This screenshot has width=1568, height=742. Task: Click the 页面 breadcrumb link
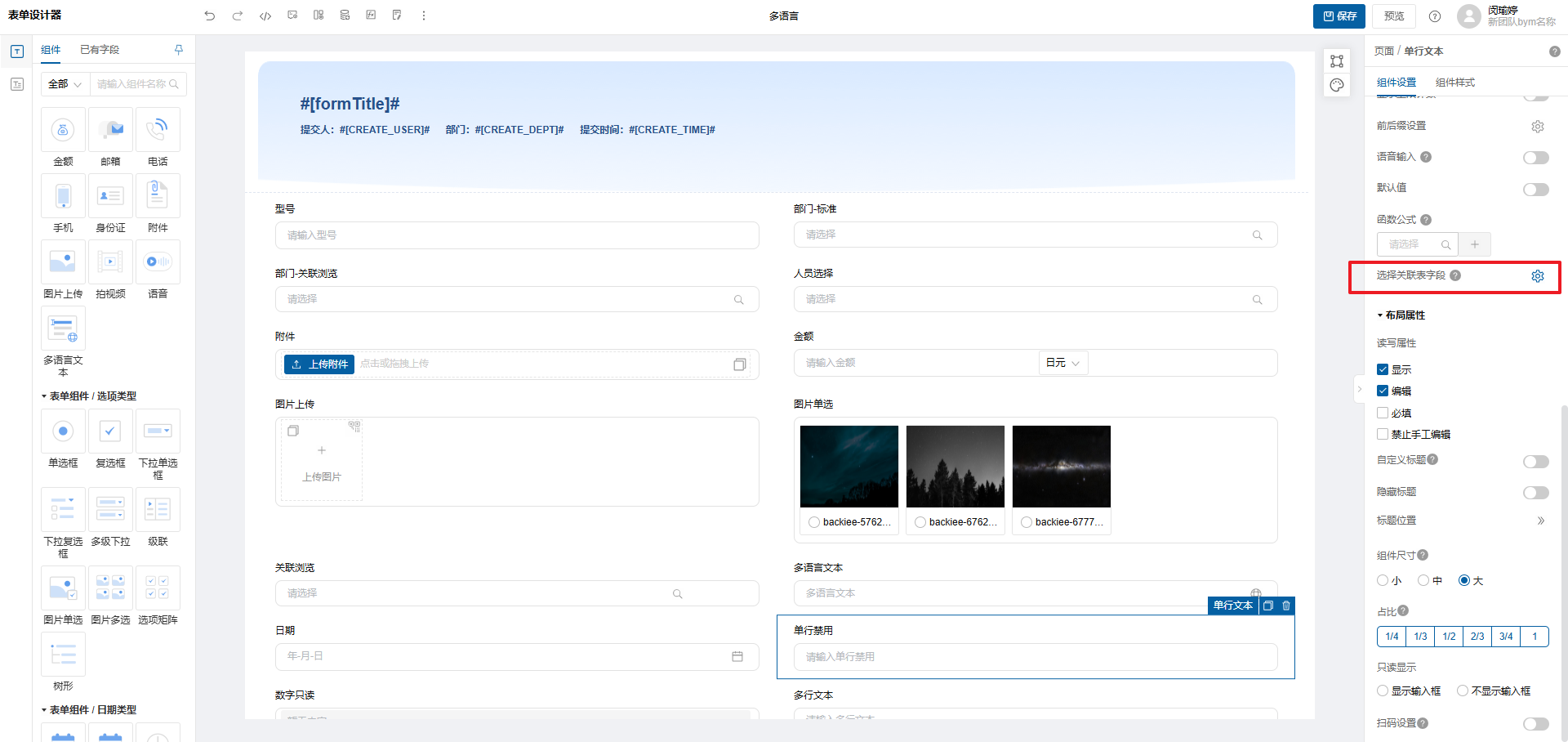(1384, 51)
